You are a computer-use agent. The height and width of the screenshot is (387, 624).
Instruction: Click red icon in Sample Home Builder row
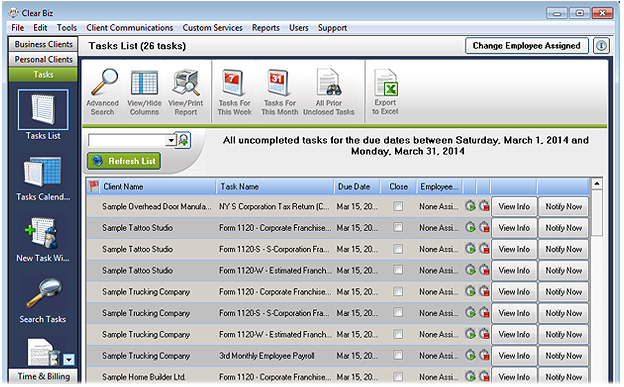(484, 376)
